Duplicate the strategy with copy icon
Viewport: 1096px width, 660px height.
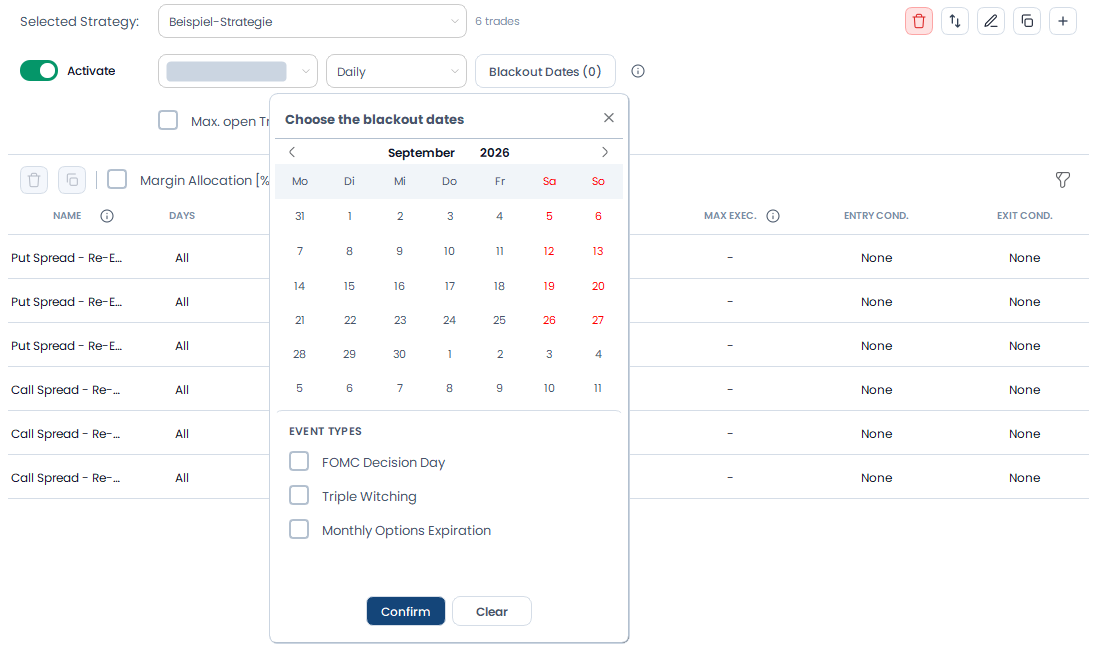click(1027, 21)
